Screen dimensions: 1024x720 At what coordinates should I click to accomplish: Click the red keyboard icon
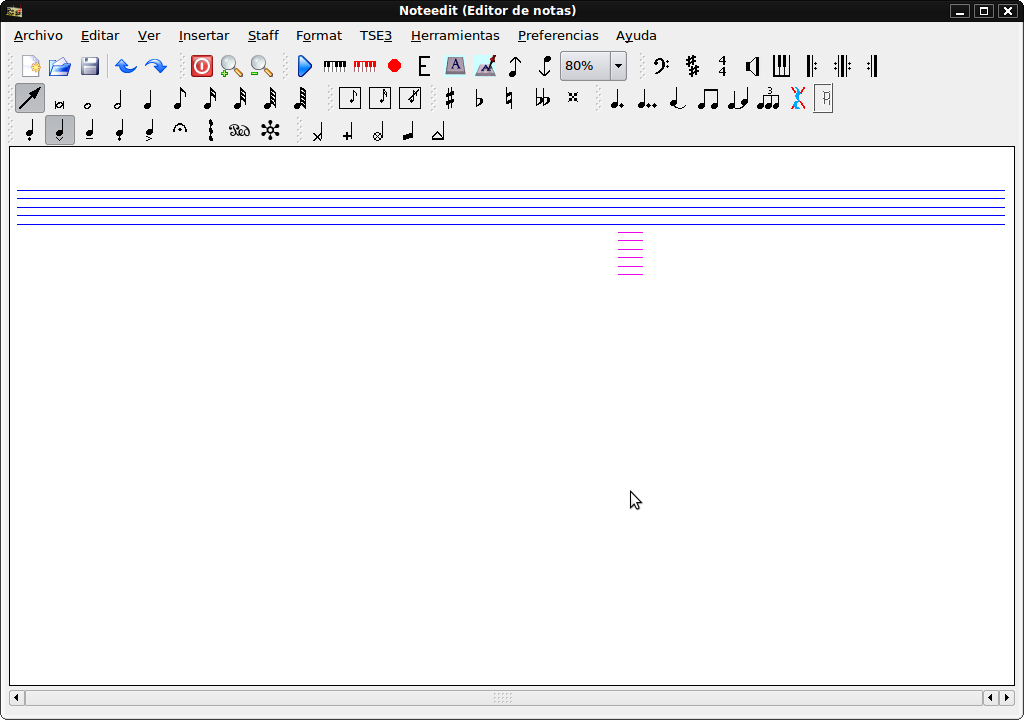(365, 66)
